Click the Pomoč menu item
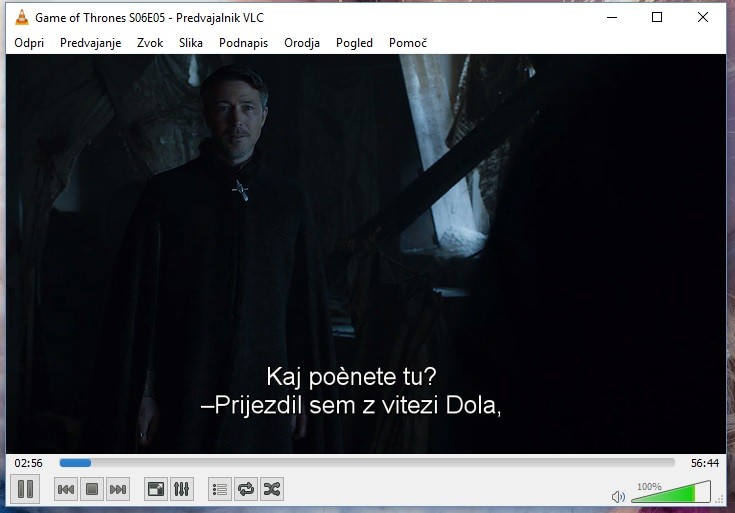The image size is (735, 513). 408,43
